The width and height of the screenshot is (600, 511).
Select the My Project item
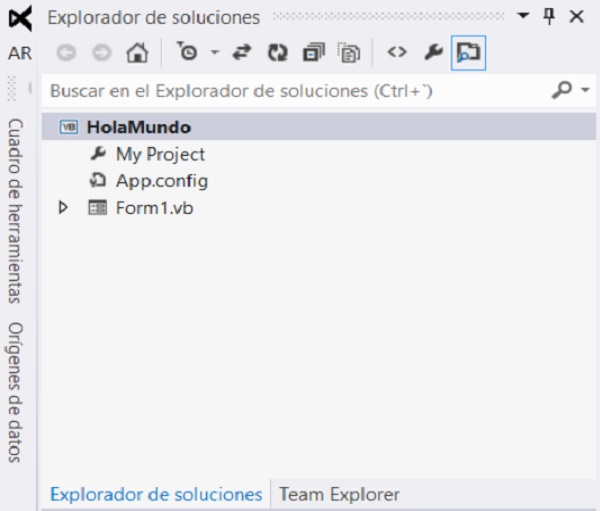click(160, 154)
